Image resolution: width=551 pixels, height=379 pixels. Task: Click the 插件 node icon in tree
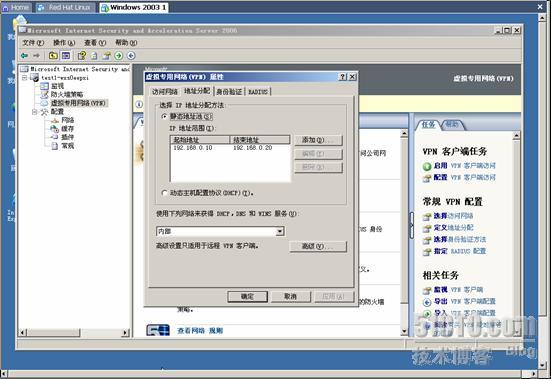click(54, 137)
